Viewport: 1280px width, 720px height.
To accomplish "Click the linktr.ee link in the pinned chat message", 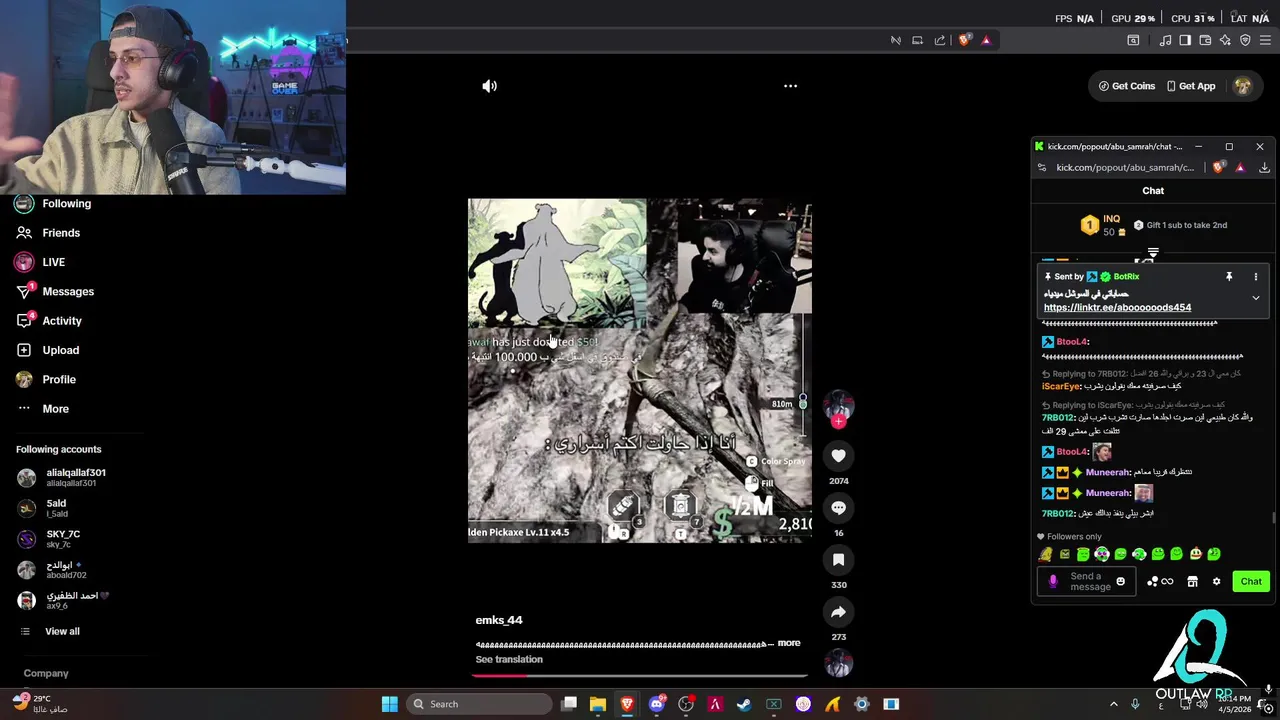I will point(1117,308).
